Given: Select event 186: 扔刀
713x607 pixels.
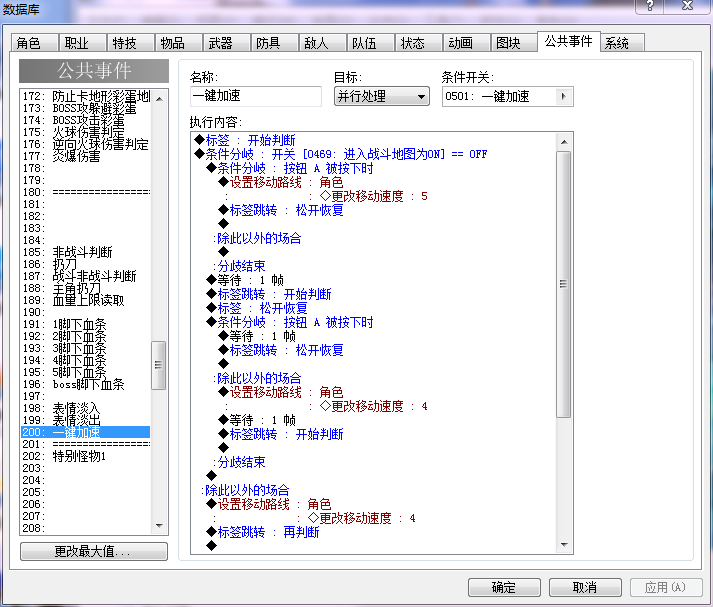Looking at the screenshot, I should click(86, 264).
